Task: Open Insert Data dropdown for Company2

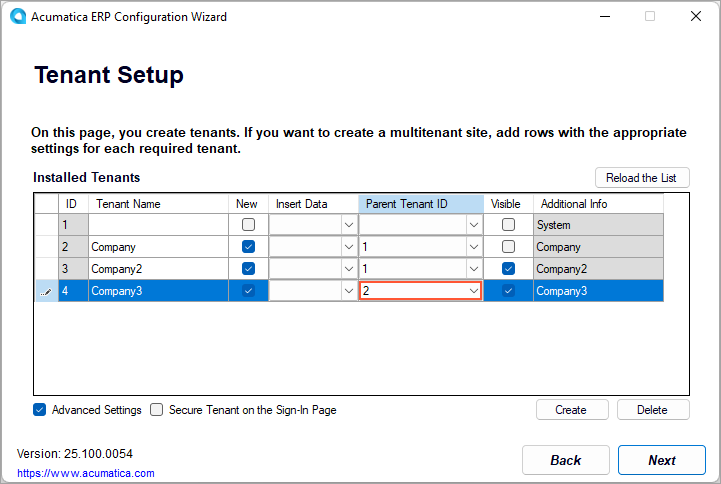Action: point(349,269)
